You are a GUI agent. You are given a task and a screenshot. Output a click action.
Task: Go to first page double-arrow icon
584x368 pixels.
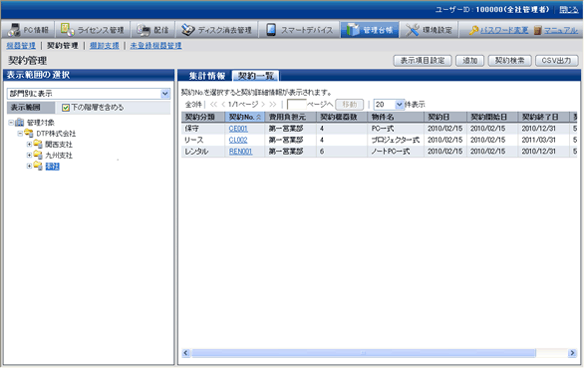click(x=213, y=105)
